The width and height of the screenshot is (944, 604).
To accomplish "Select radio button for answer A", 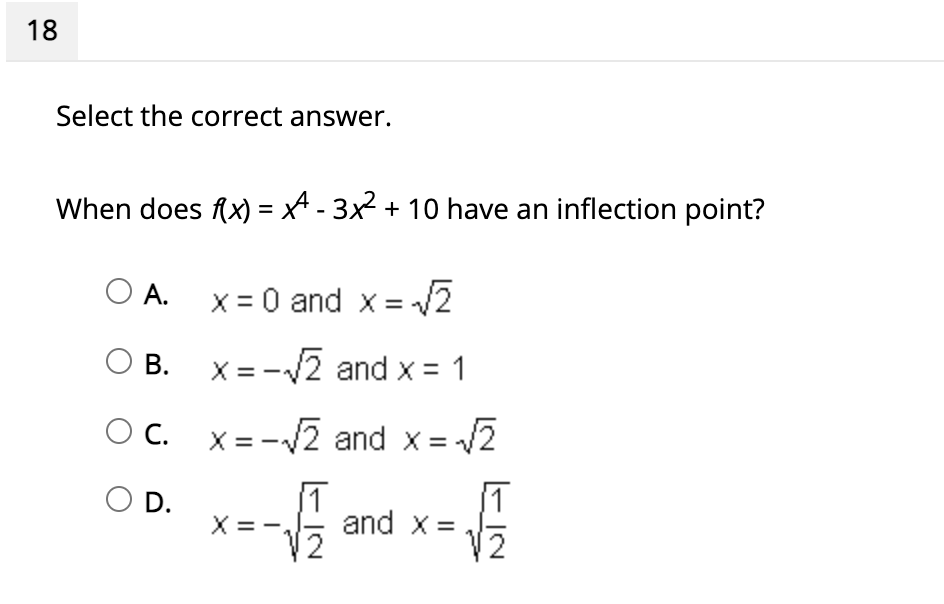I will tap(117, 291).
